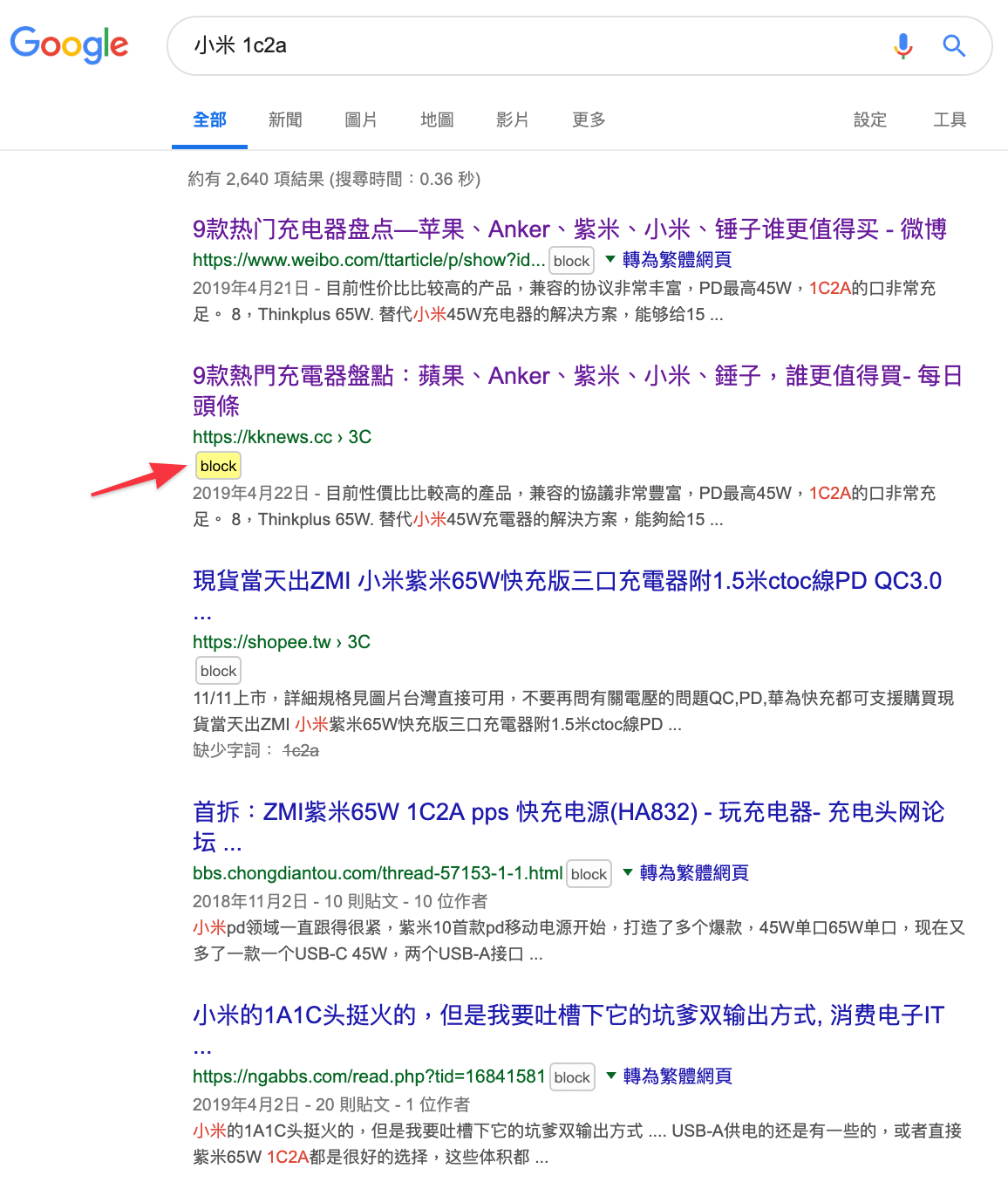1008x1189 pixels.
Task: Expand dropdown arrow beside weibo.com result URL
Action: (x=610, y=259)
